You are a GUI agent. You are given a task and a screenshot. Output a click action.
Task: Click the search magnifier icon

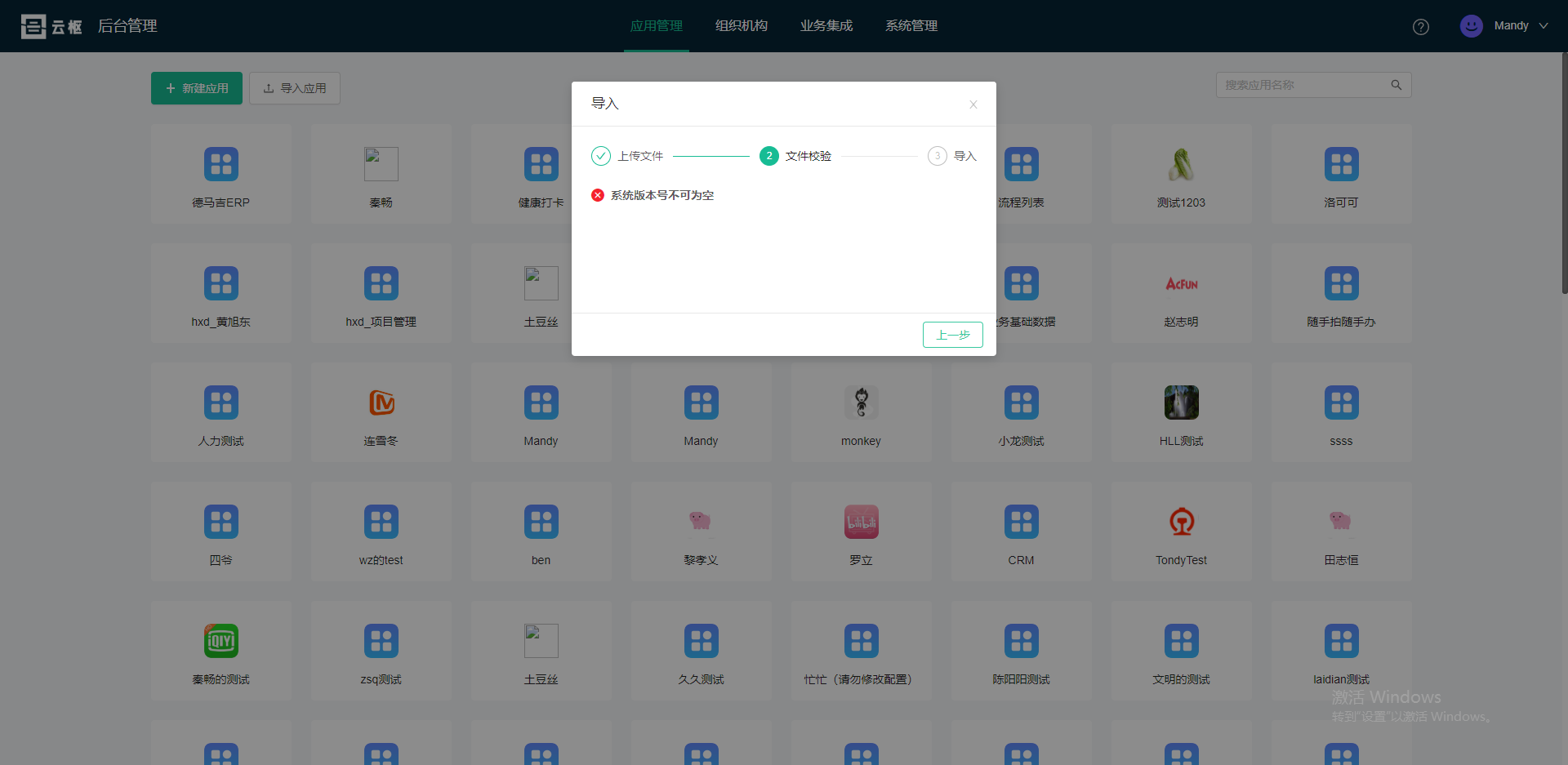point(1396,85)
